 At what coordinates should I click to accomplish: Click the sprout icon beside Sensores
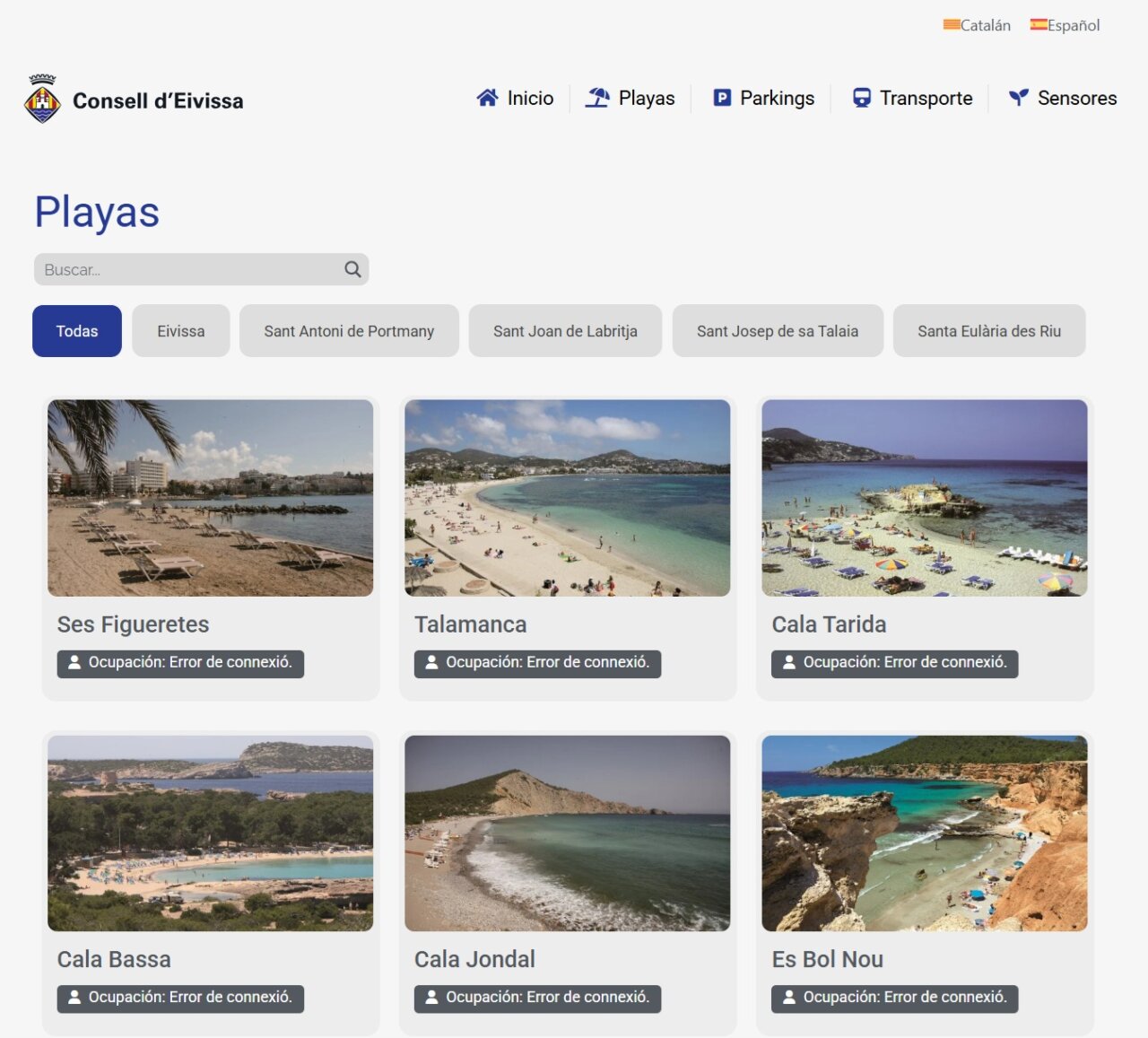[1018, 98]
